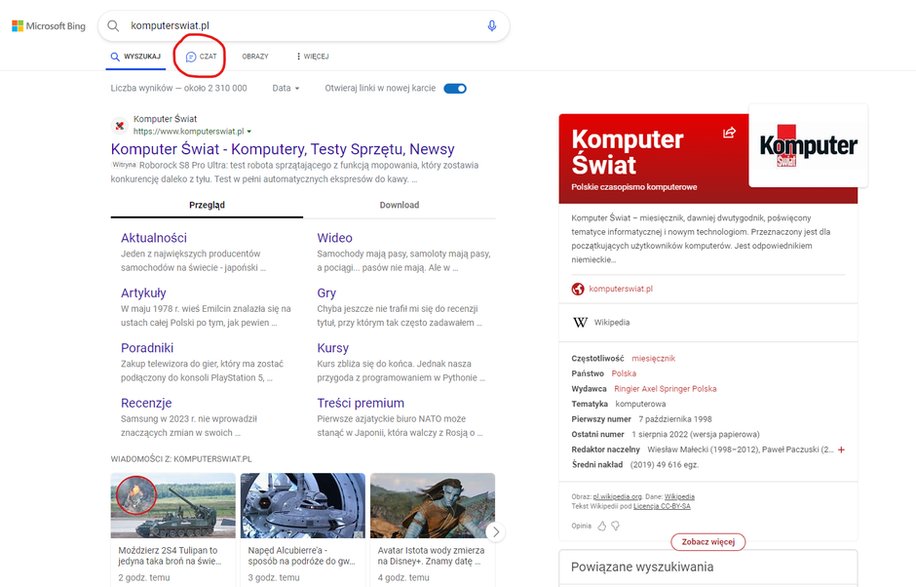Screen dimensions: 916x587
Task: Expand the Redaktor naczelny plus sign
Action: tap(841, 450)
